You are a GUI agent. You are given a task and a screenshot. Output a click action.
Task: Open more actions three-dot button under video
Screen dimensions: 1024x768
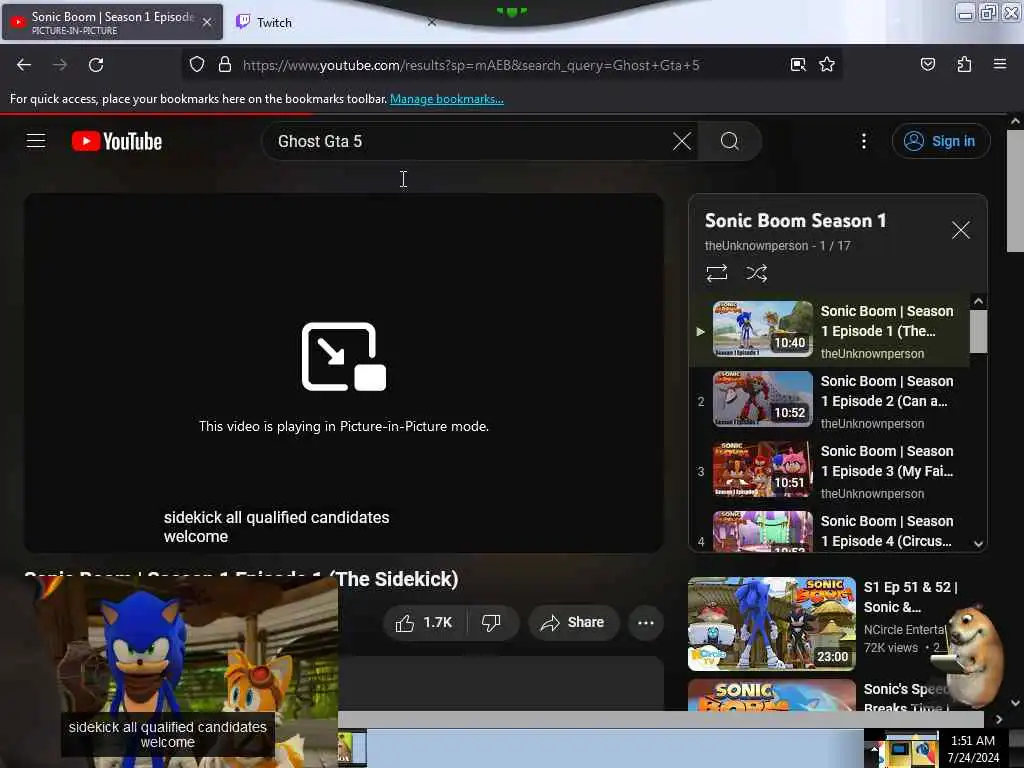[645, 622]
